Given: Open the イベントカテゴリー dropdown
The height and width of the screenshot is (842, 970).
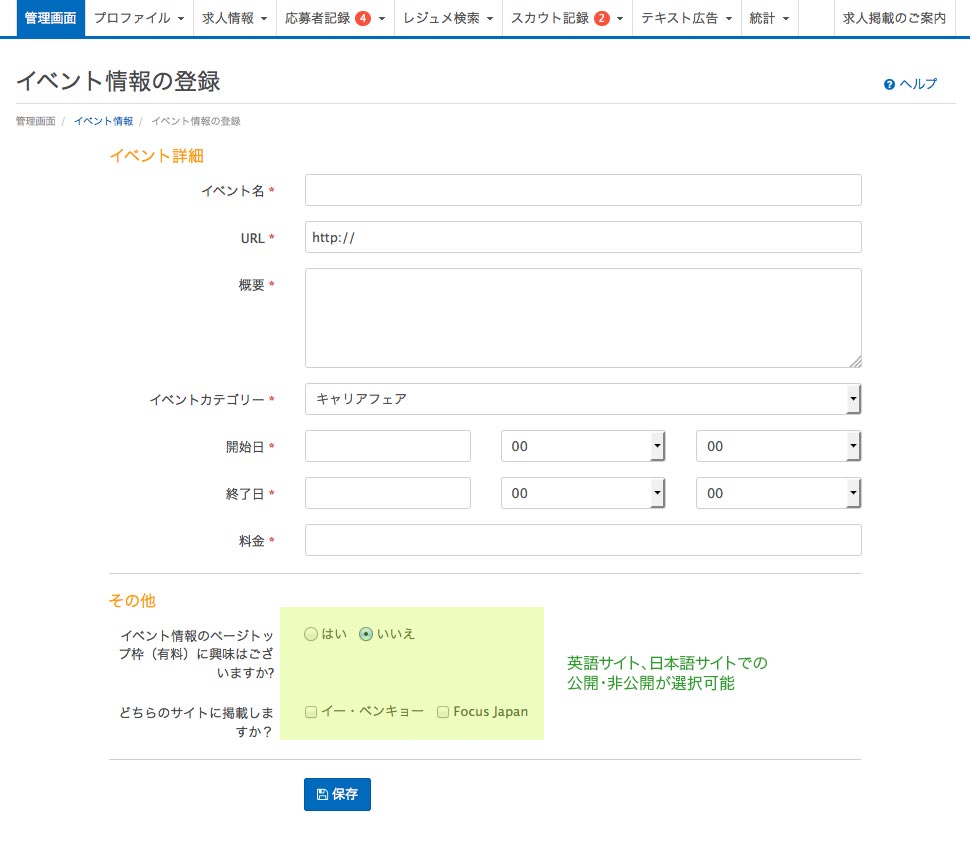Looking at the screenshot, I should [x=583, y=399].
